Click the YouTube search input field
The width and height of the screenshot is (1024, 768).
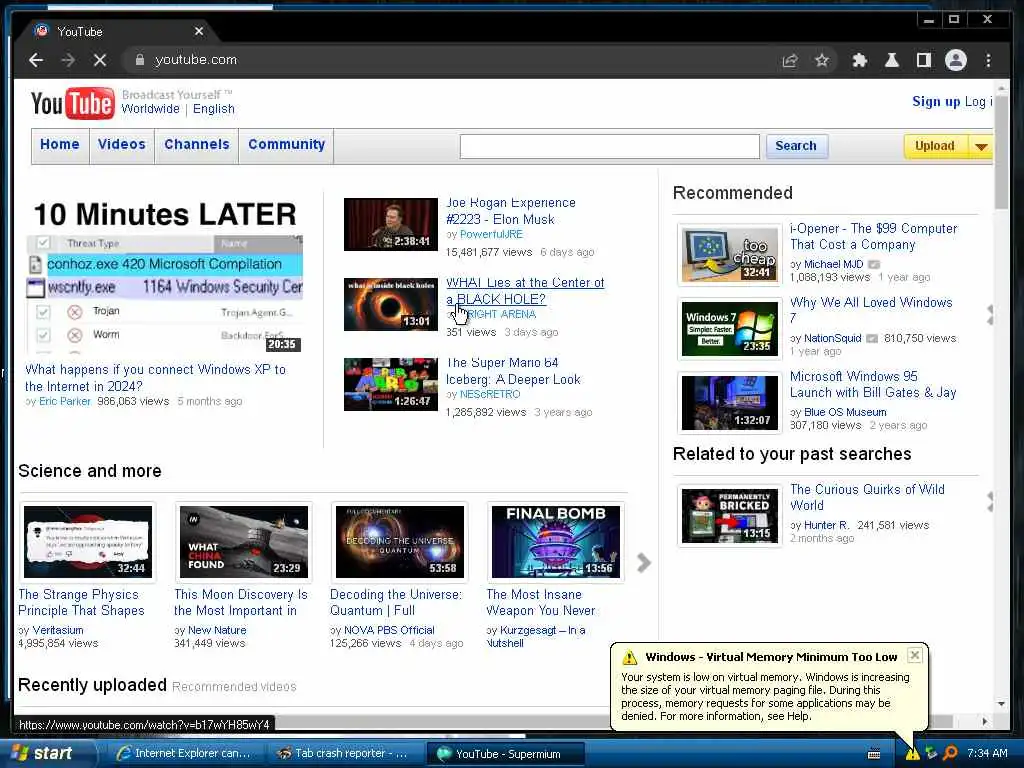point(609,146)
